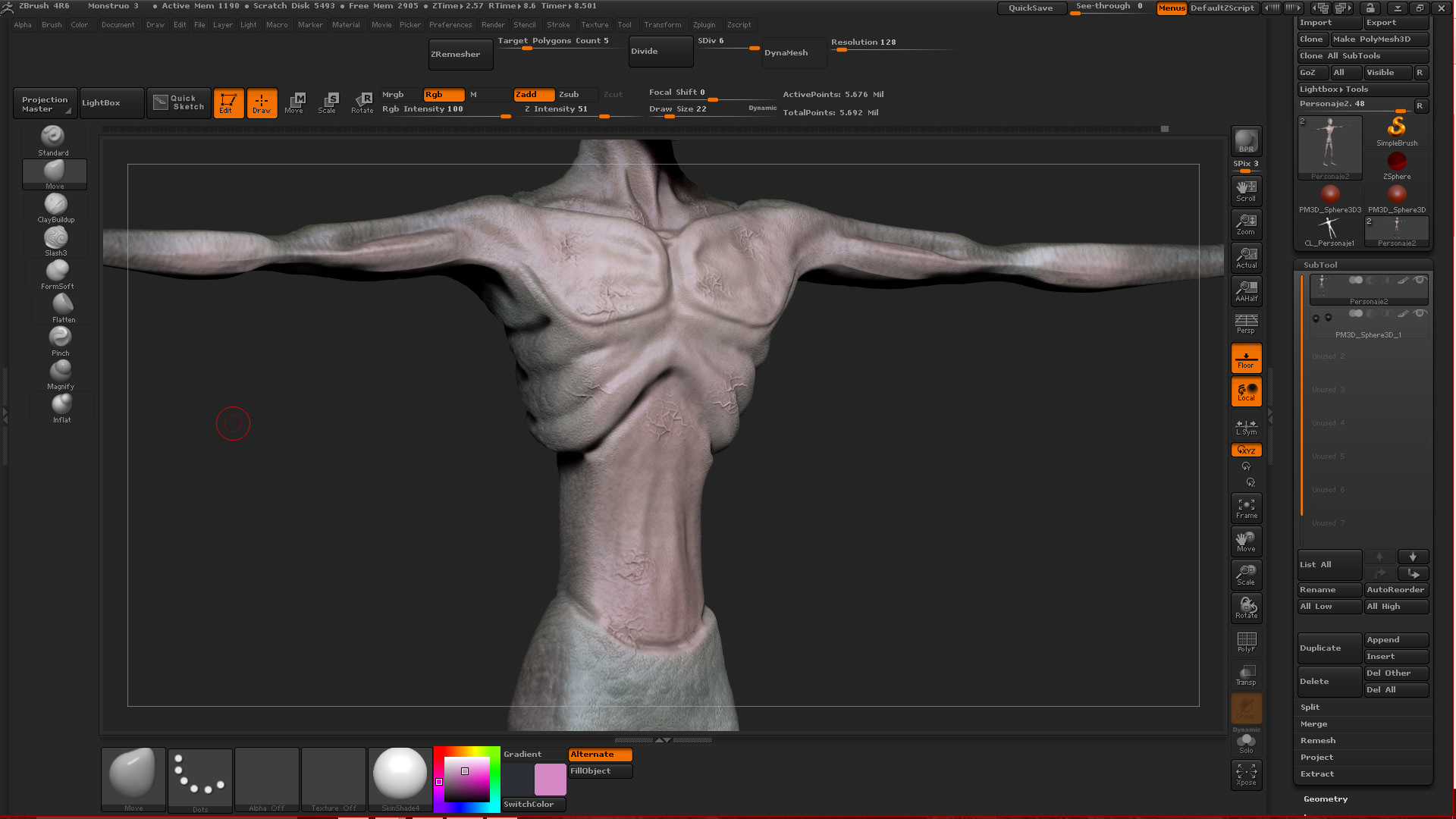The height and width of the screenshot is (819, 1456).
Task: Hide the Personaje2 subtool eye icon
Action: (x=1420, y=280)
